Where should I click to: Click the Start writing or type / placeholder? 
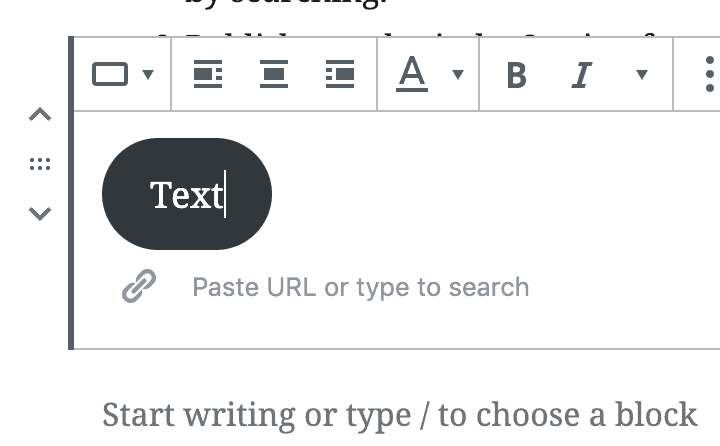click(399, 415)
